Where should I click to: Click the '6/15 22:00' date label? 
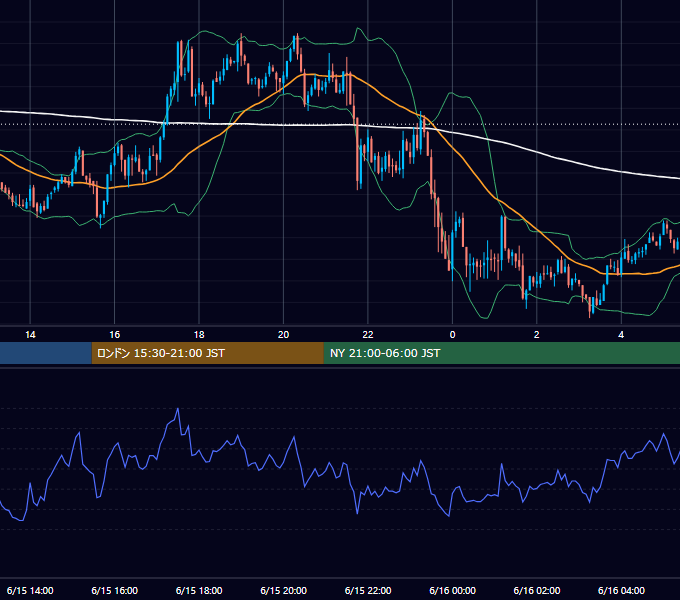click(x=368, y=590)
